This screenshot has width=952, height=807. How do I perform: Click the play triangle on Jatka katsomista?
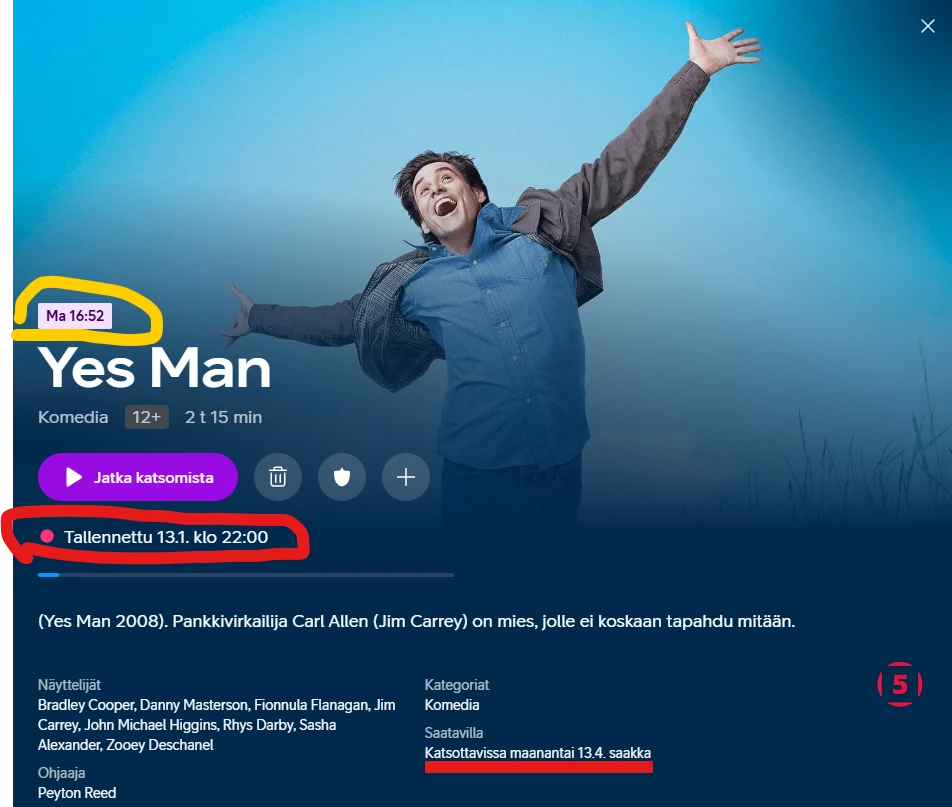pyautogui.click(x=73, y=477)
